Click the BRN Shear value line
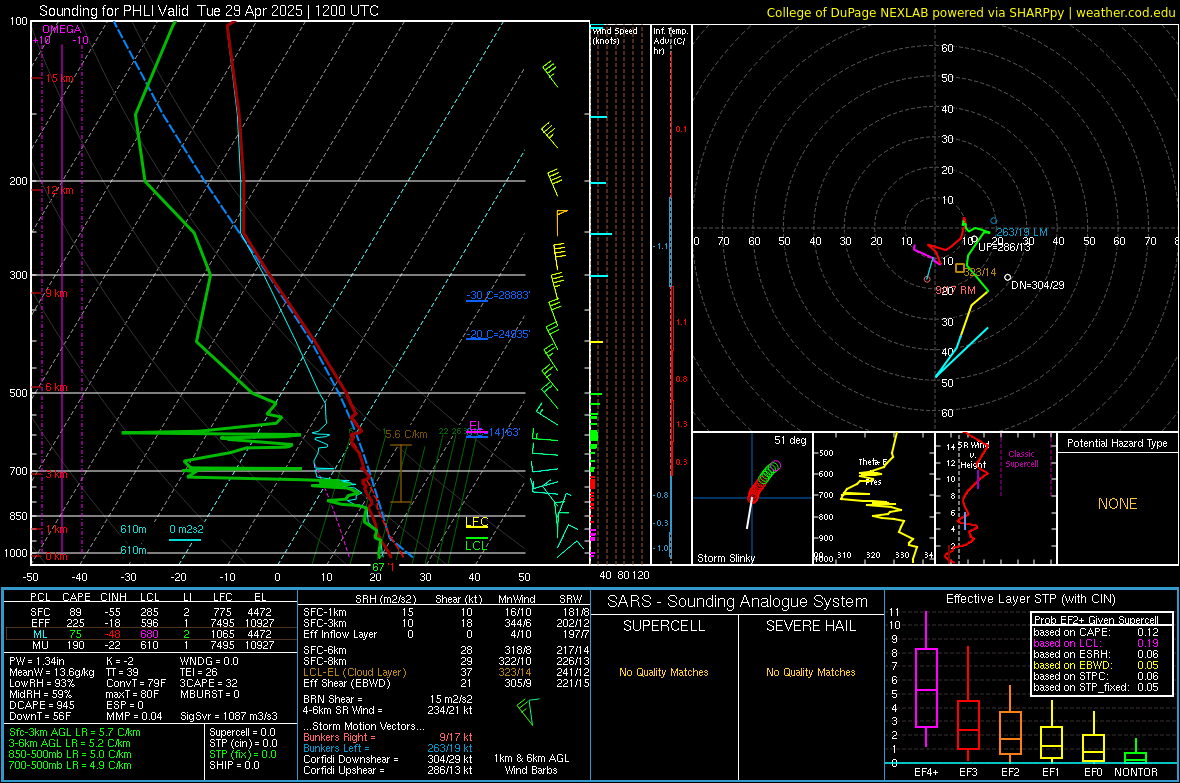 point(388,699)
